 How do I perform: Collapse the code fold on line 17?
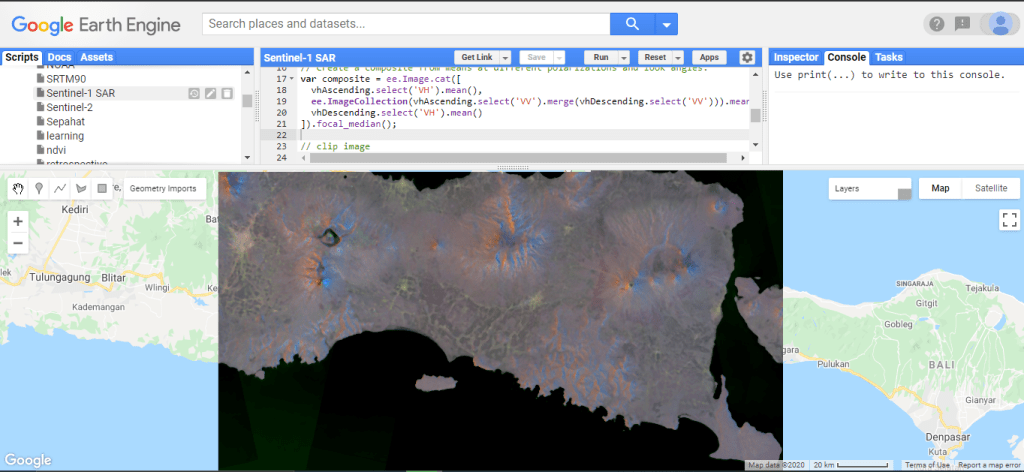click(x=291, y=79)
